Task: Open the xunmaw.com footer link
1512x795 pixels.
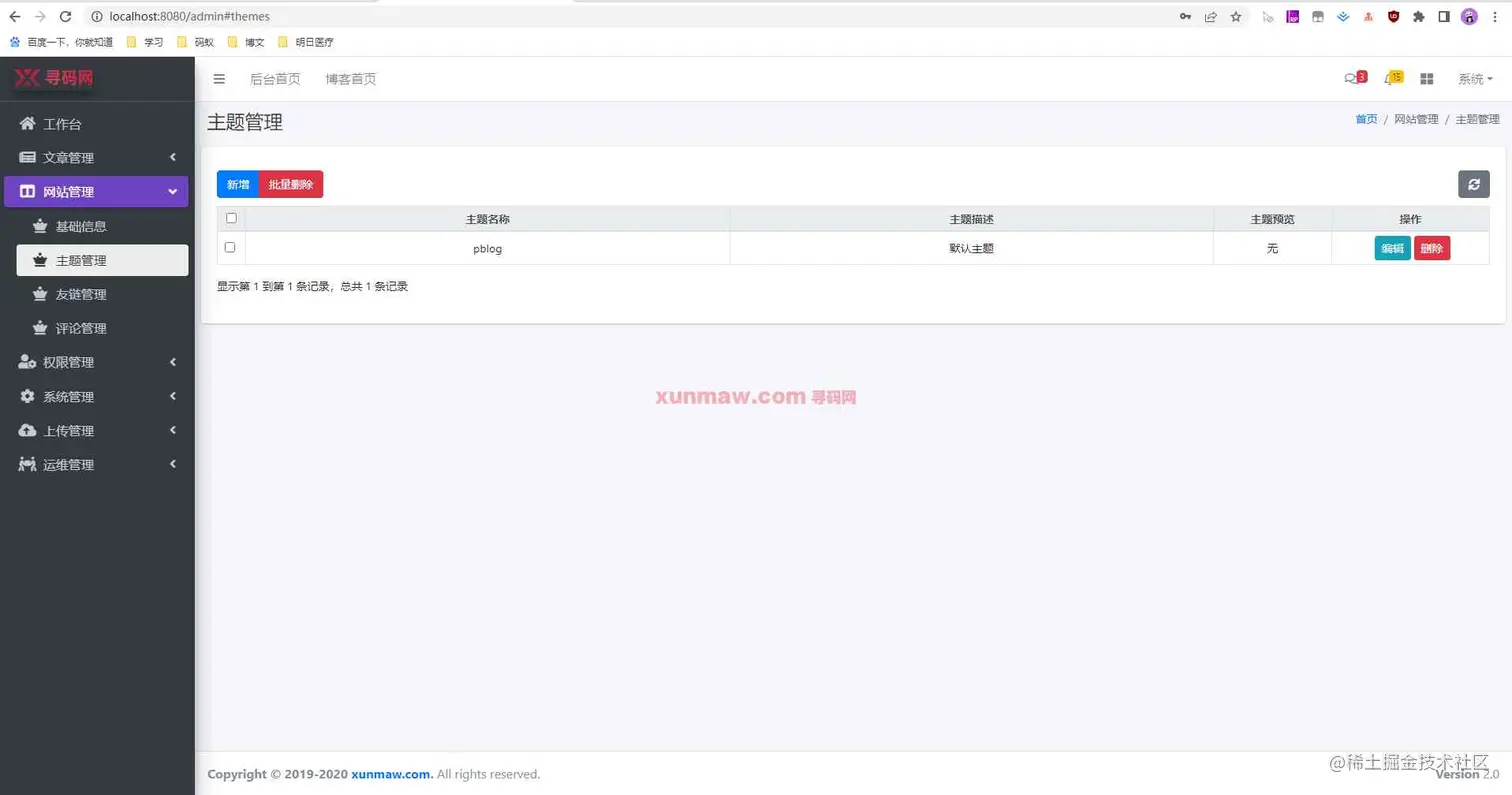Action: pyautogui.click(x=392, y=774)
